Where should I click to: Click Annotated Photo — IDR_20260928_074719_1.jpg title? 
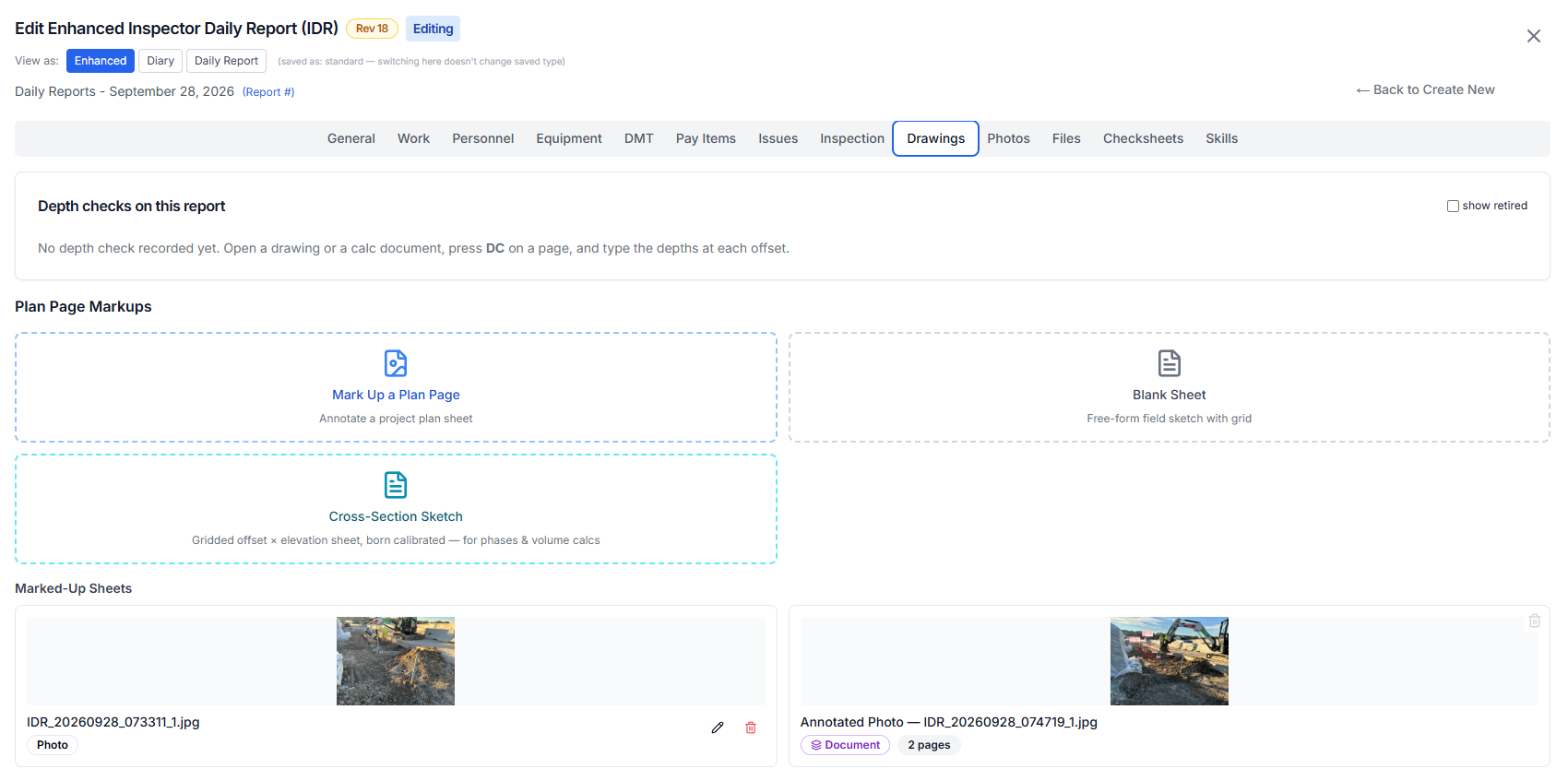pyautogui.click(x=949, y=722)
